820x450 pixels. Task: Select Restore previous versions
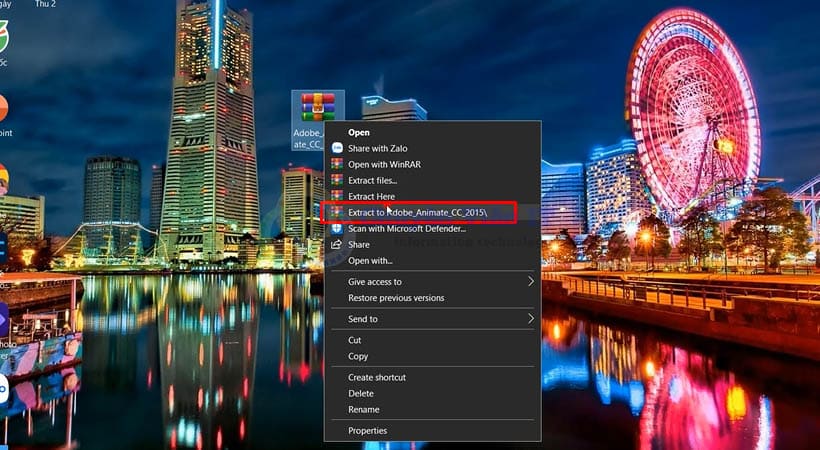[x=396, y=298]
